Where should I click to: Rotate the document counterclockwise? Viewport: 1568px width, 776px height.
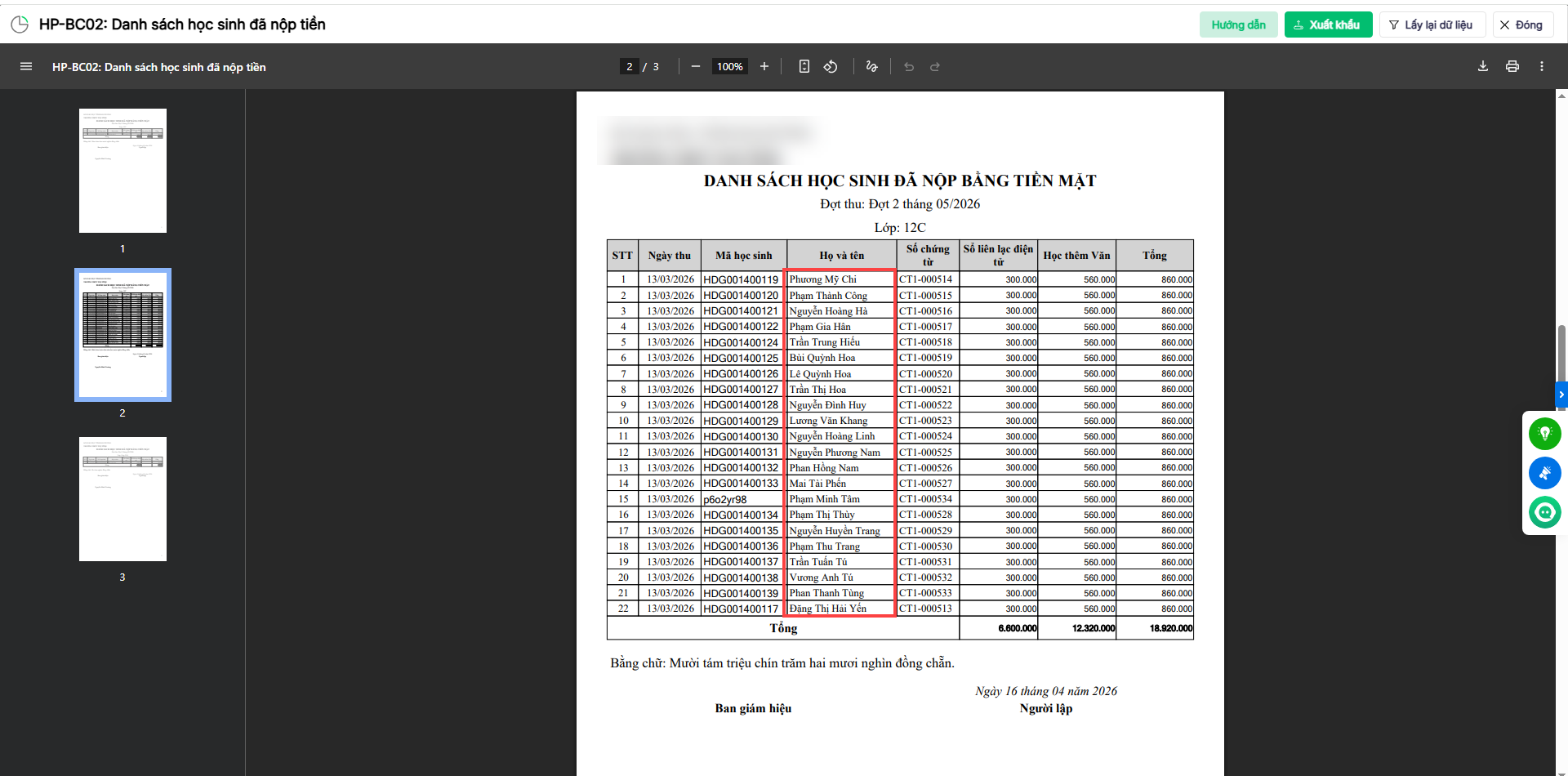831,67
